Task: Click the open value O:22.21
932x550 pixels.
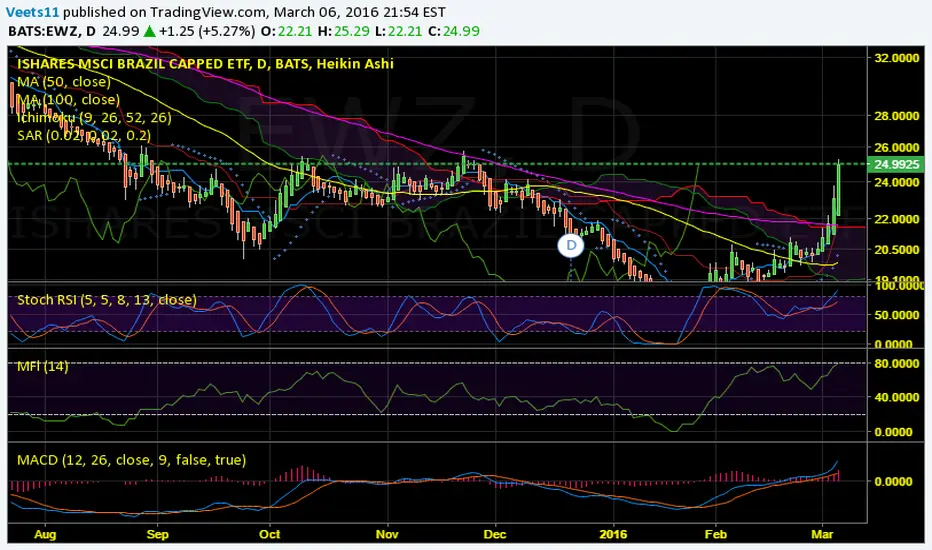Action: (286, 31)
